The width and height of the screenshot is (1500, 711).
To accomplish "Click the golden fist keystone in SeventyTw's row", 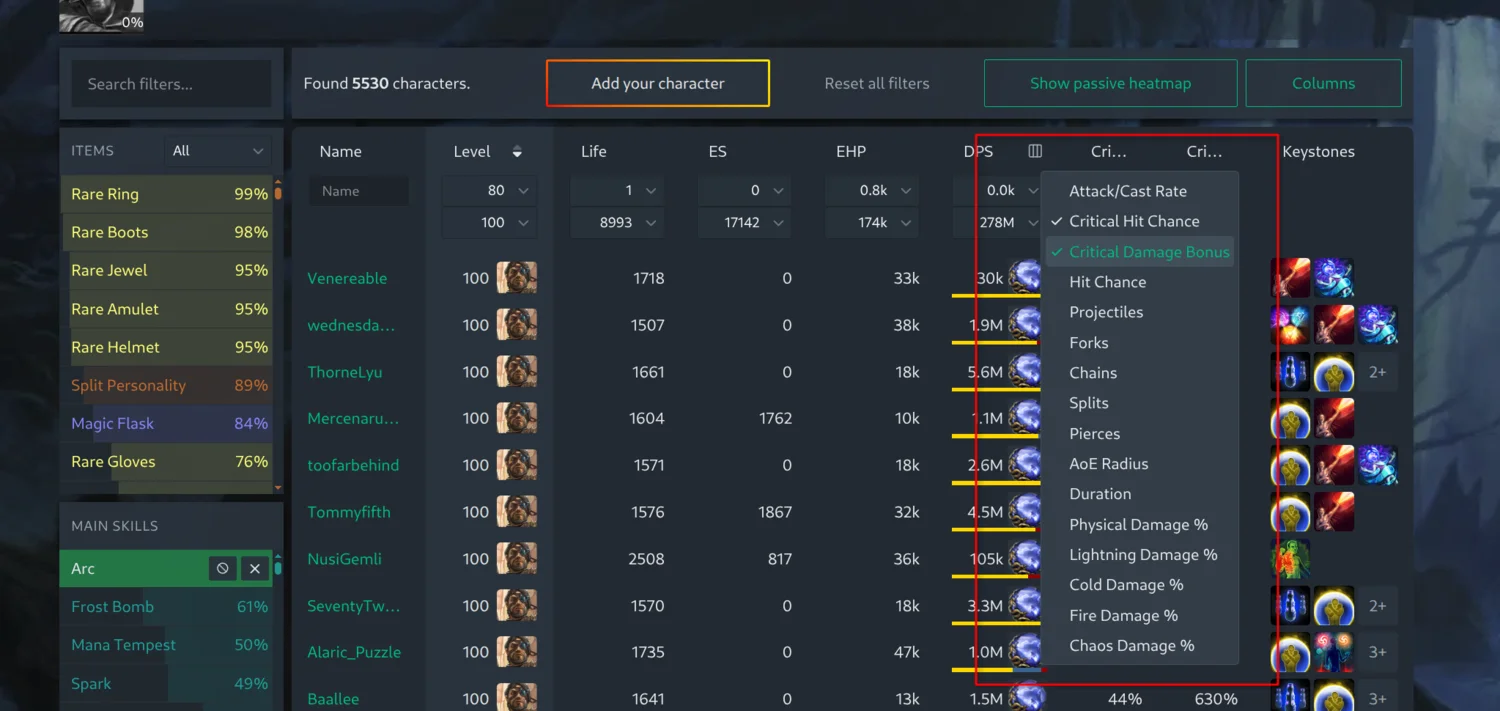I will click(1334, 606).
